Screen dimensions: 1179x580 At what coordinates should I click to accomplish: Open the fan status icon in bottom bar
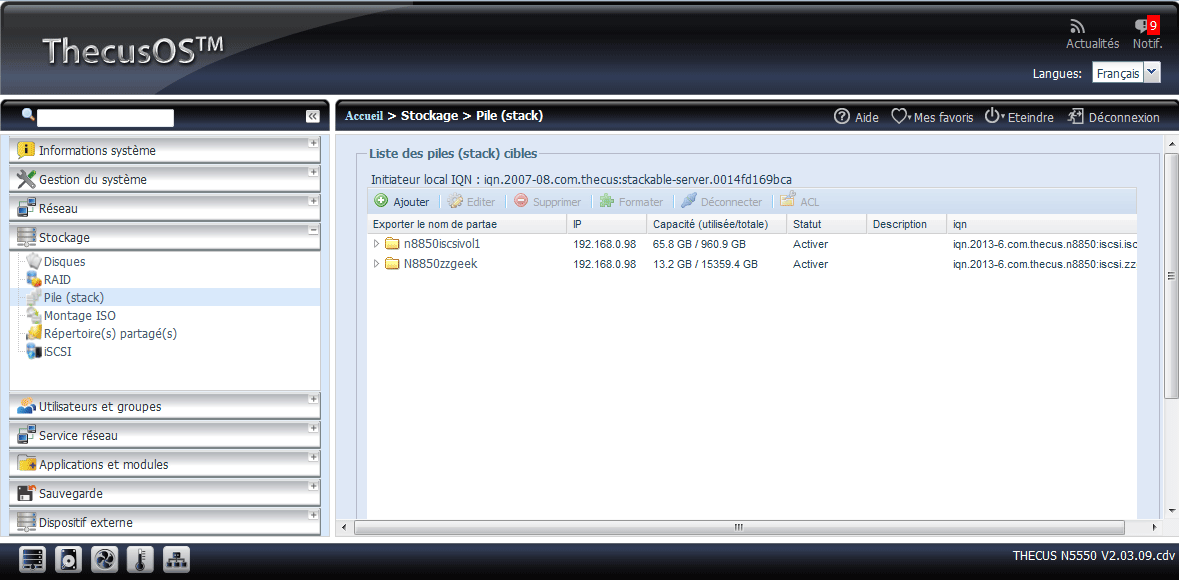click(x=105, y=559)
